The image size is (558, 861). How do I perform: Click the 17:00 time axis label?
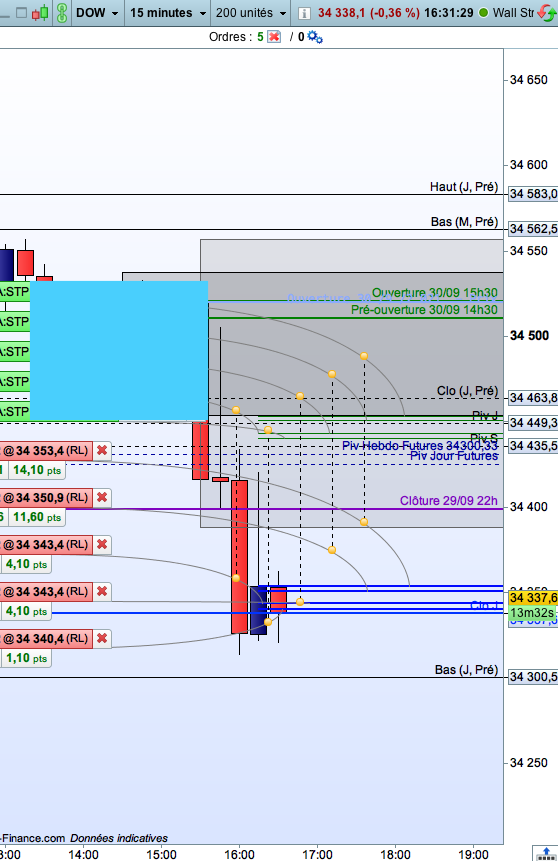317,854
